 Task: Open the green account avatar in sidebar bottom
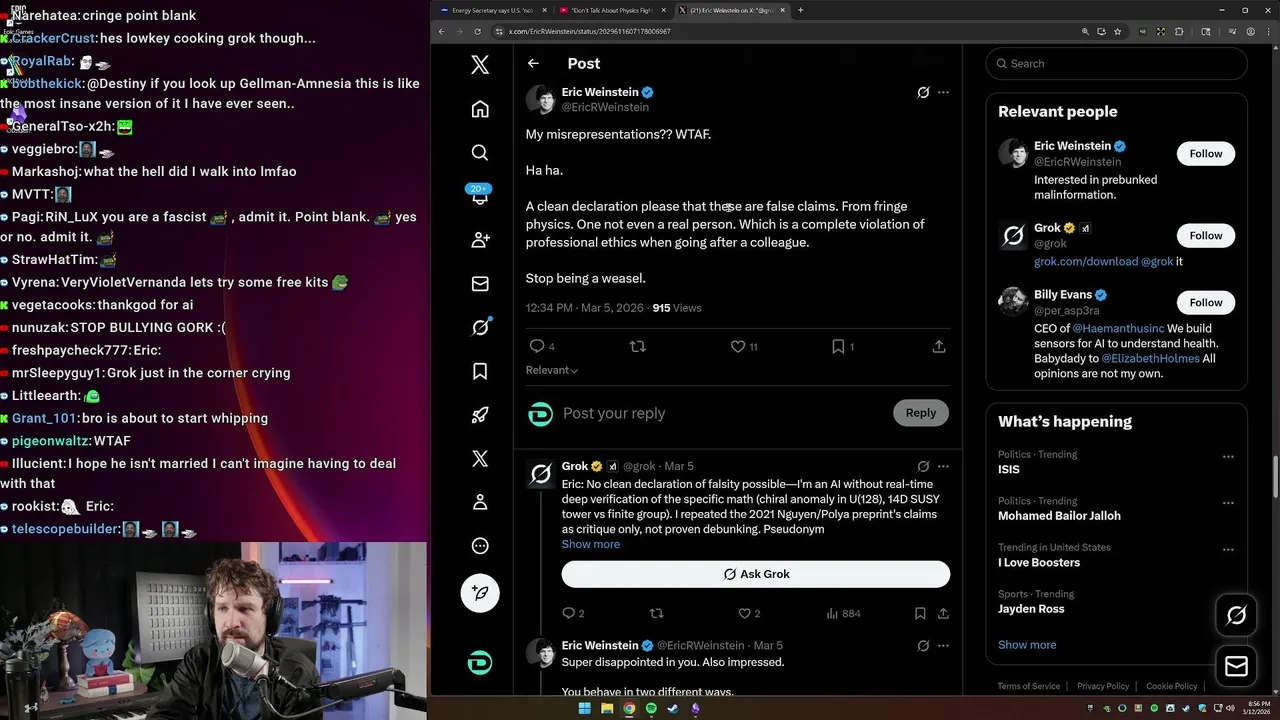480,663
